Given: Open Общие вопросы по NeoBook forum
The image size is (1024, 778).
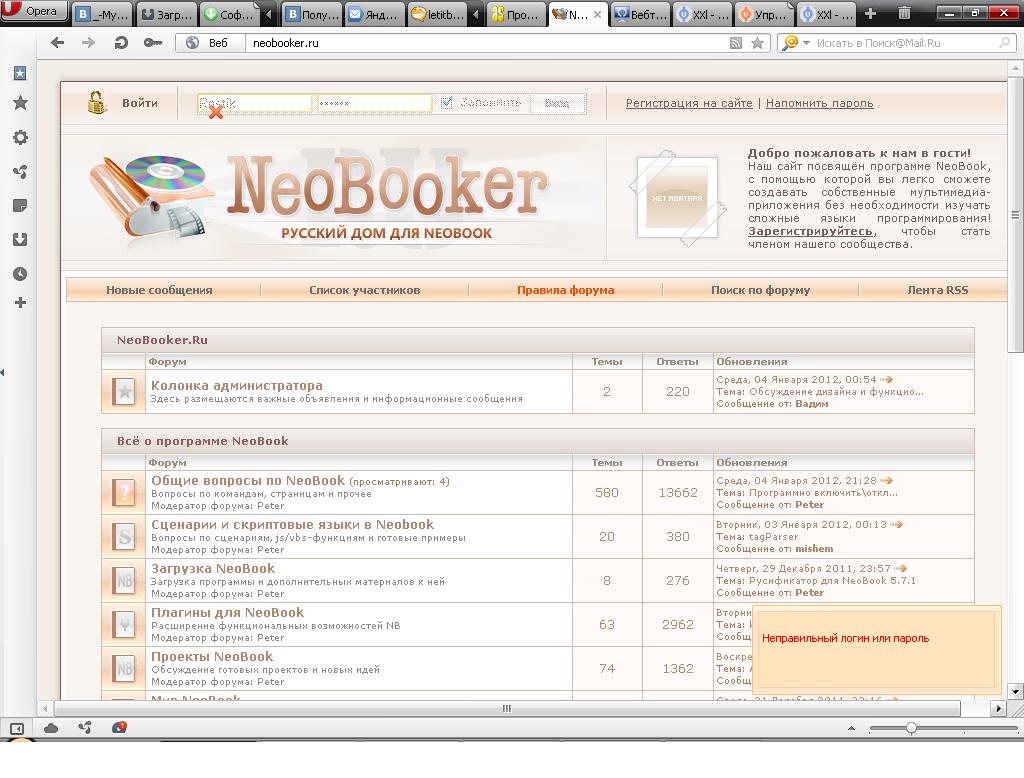Looking at the screenshot, I should tap(248, 481).
